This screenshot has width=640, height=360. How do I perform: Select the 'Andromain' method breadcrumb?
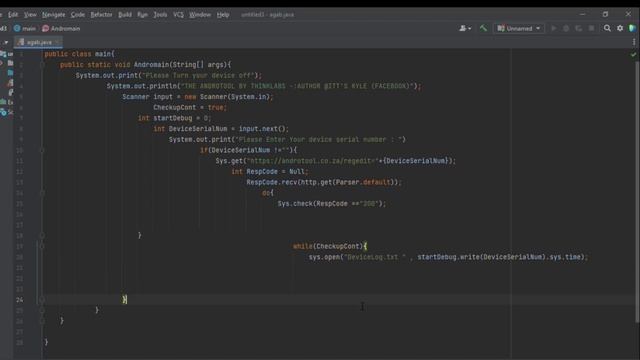(61, 29)
